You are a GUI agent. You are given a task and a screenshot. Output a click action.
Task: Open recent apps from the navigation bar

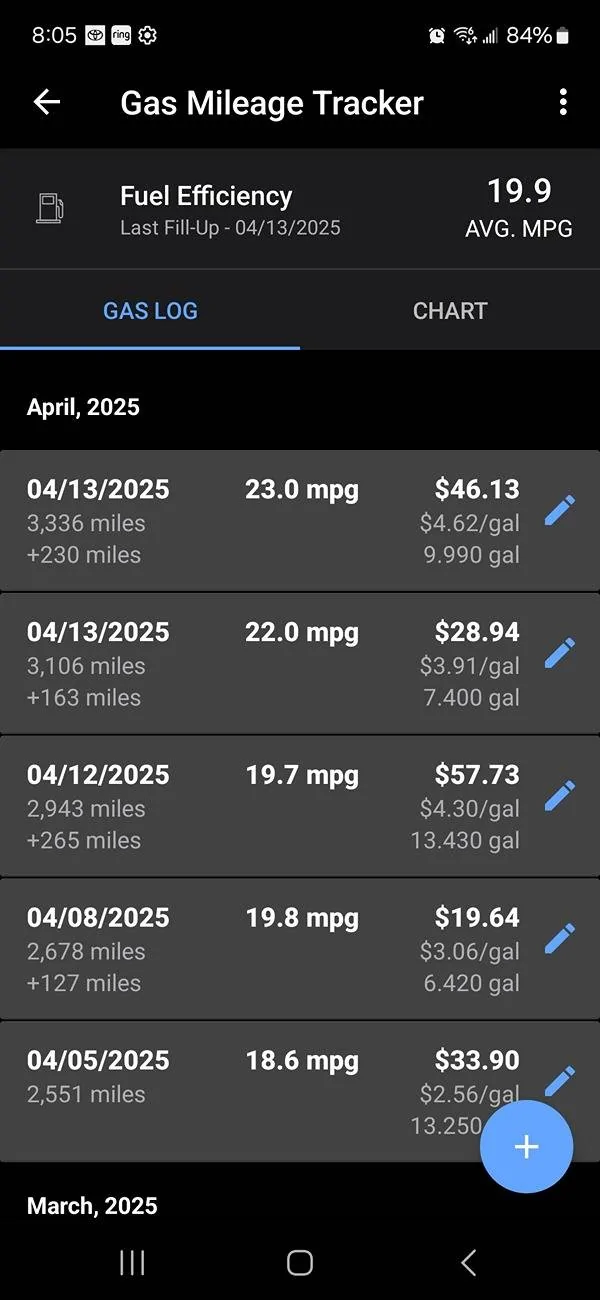click(132, 1263)
